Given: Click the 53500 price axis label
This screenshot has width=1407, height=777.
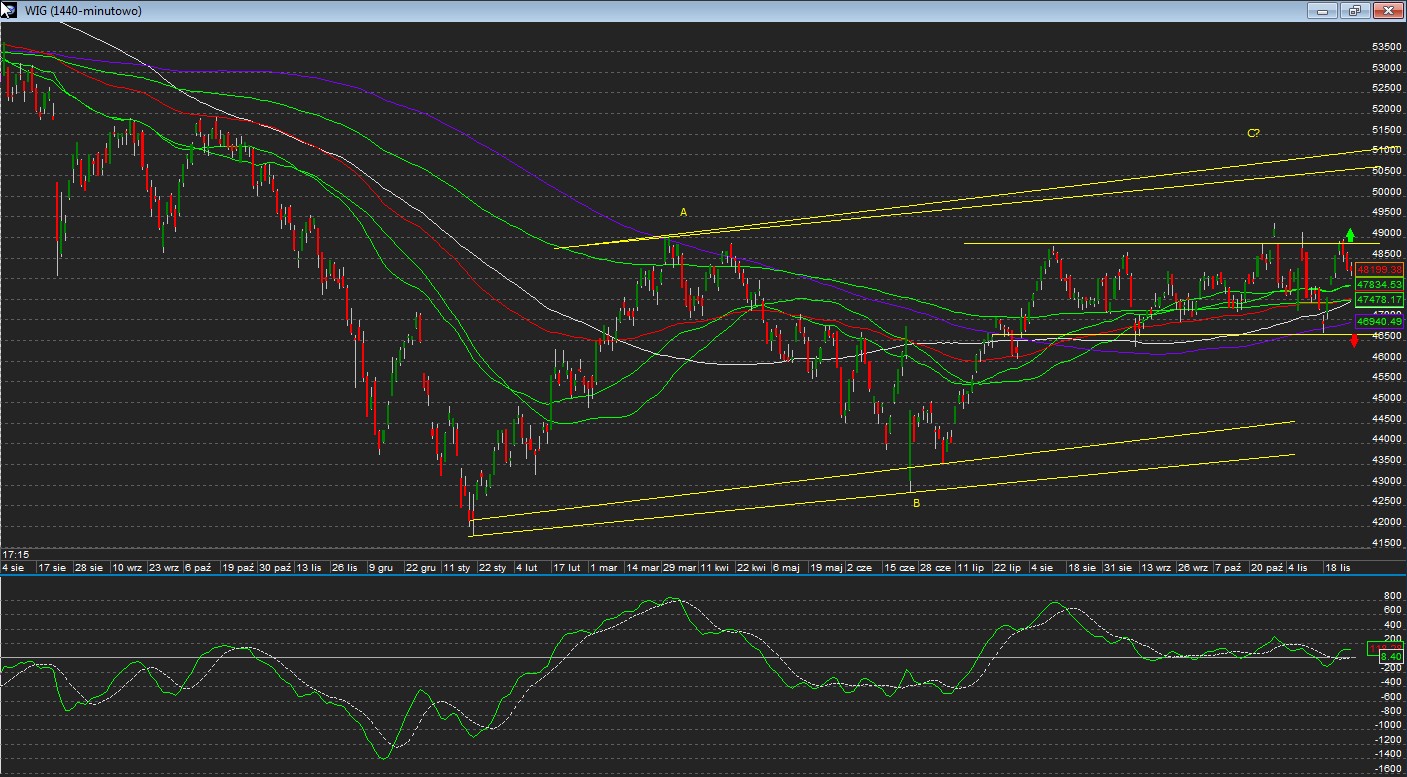Looking at the screenshot, I should [1385, 47].
